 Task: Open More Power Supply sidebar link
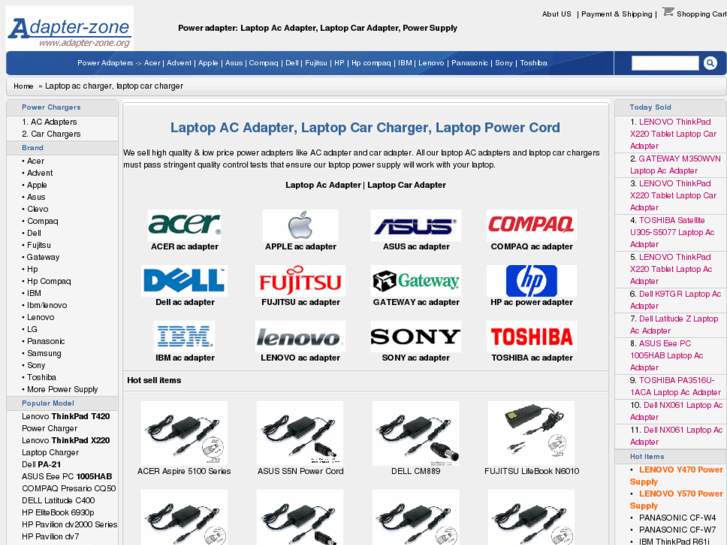click(x=62, y=390)
